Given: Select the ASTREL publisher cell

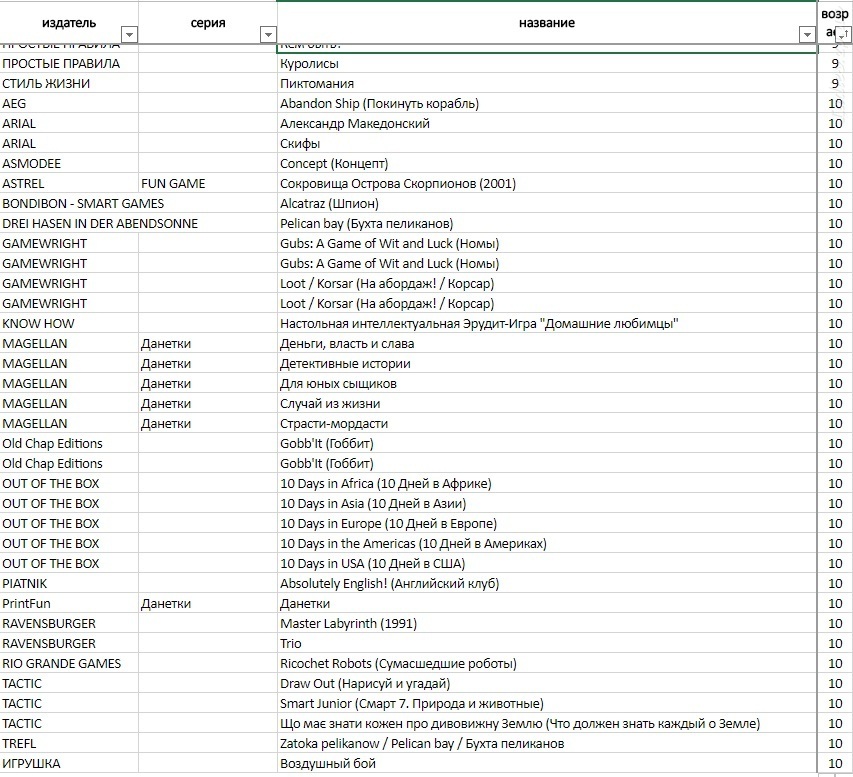Looking at the screenshot, I should click(69, 183).
